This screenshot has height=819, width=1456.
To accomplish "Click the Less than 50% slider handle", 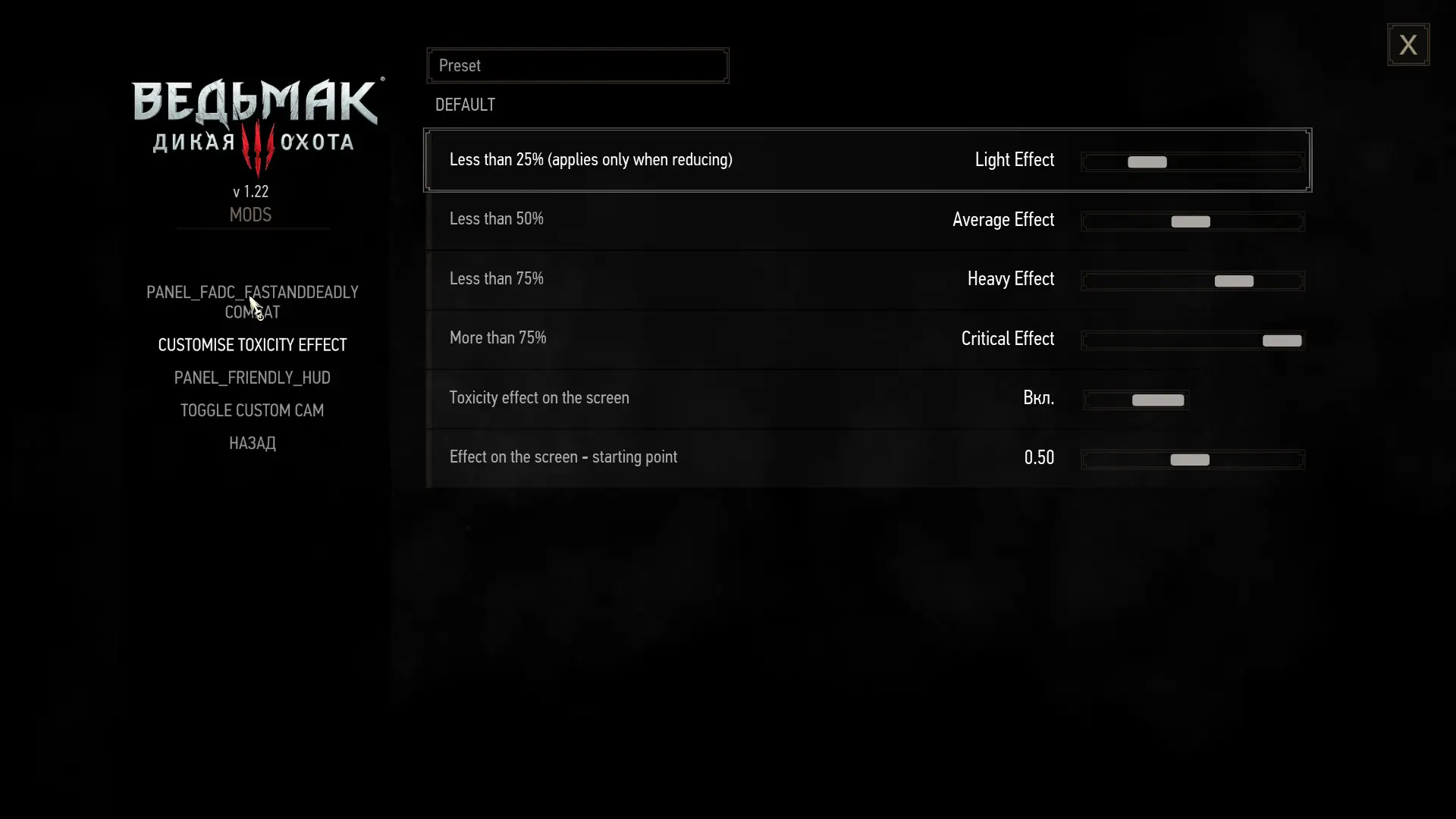I will click(x=1191, y=221).
